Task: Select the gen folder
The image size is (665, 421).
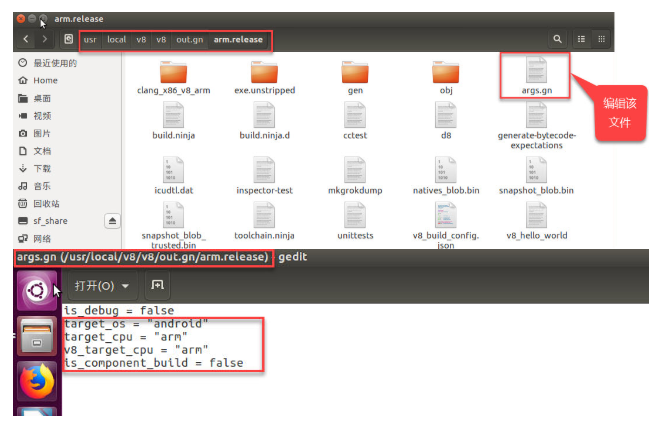Action: (x=355, y=78)
